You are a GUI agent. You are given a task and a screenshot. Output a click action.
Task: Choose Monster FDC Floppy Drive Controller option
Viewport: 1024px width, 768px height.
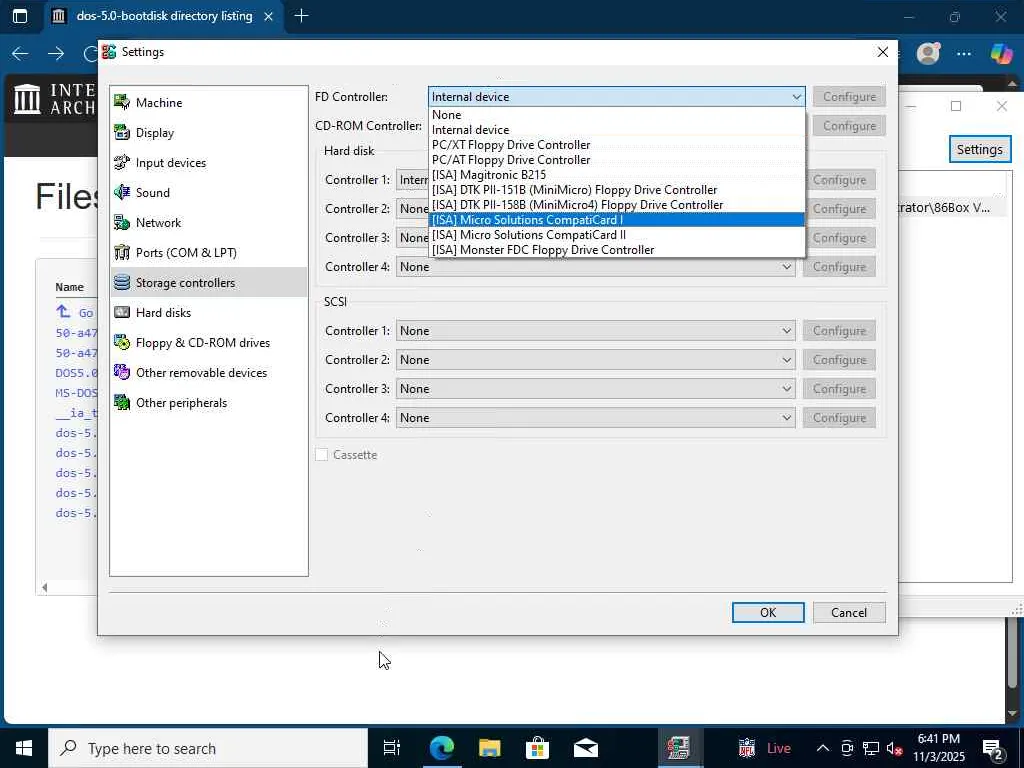tap(616, 249)
